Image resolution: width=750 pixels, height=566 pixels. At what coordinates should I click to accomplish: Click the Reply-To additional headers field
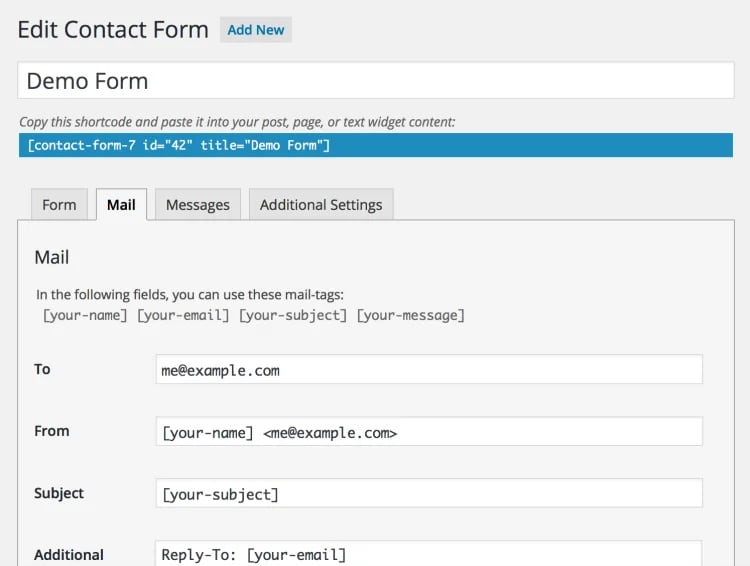click(429, 553)
